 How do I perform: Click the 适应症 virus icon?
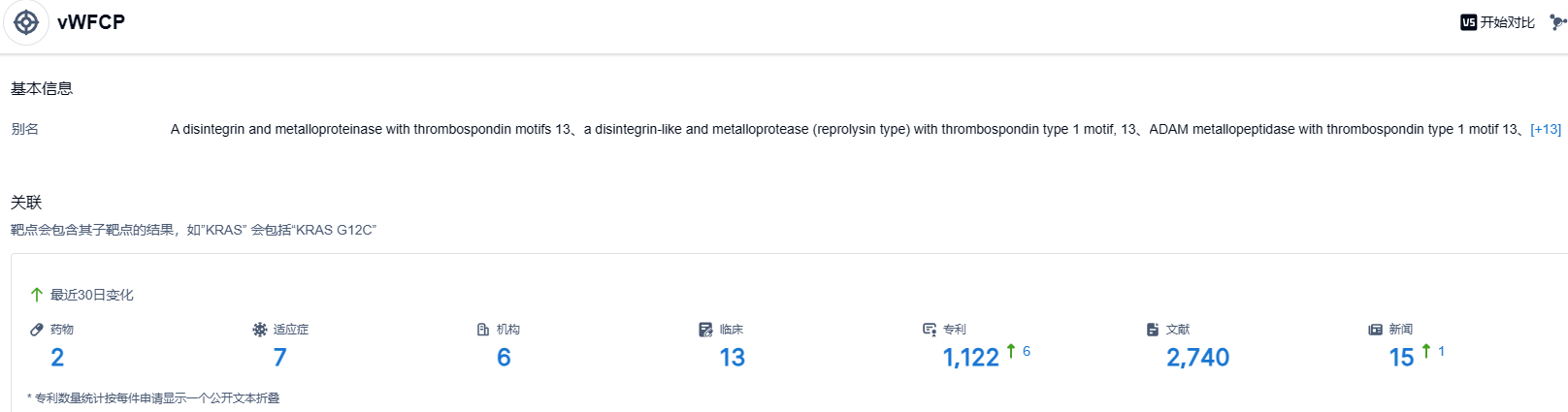[260, 330]
